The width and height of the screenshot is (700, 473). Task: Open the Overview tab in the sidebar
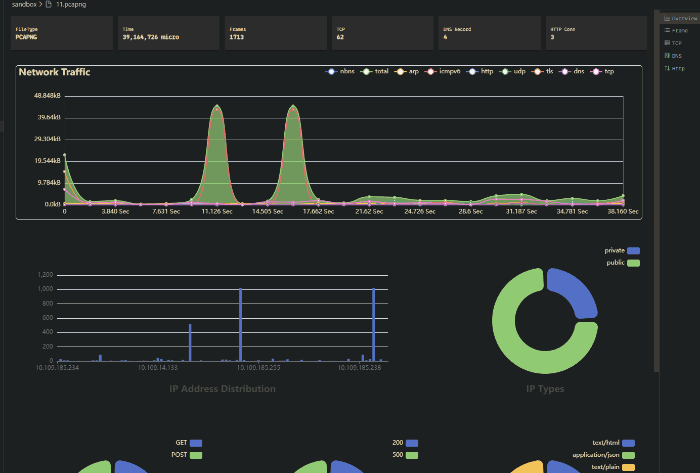tap(680, 18)
